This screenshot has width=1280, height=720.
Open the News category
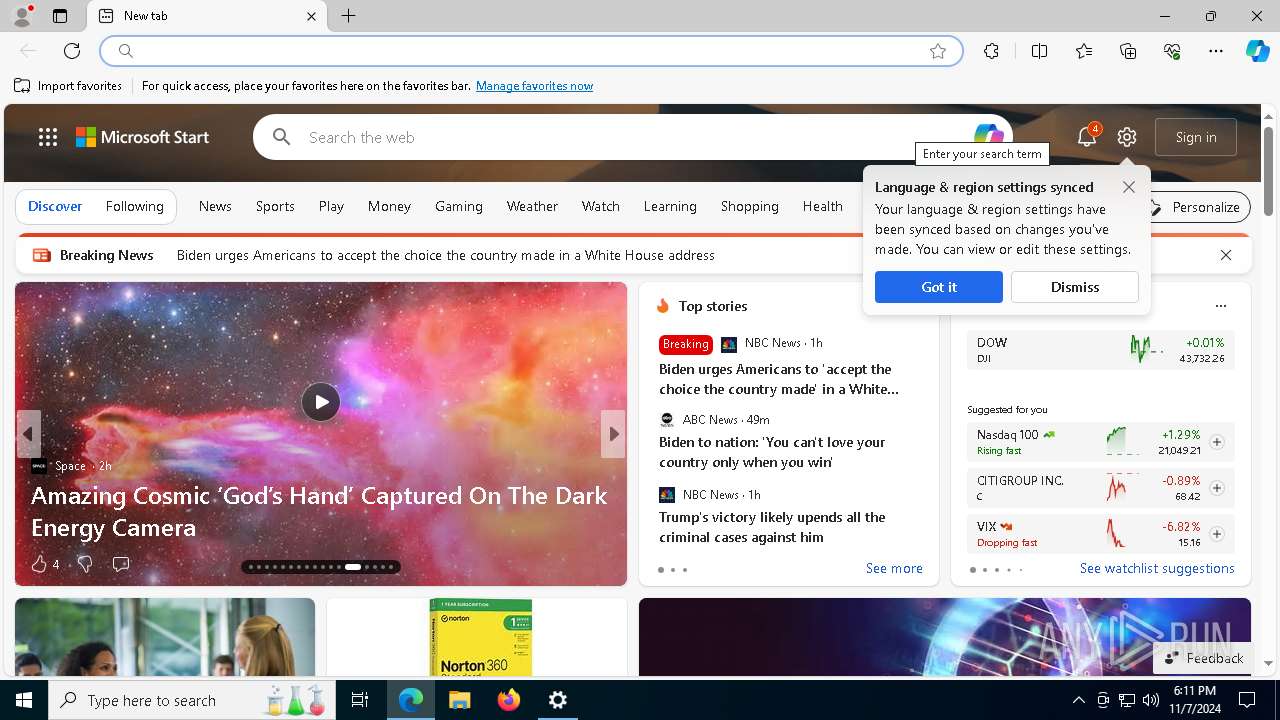(215, 206)
